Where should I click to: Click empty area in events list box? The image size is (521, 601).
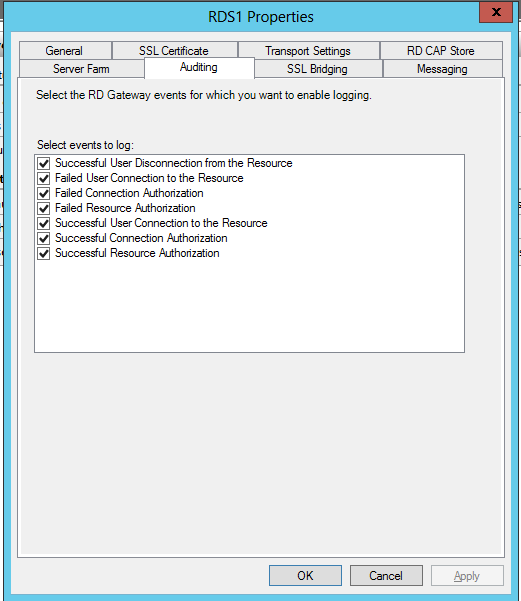249,307
